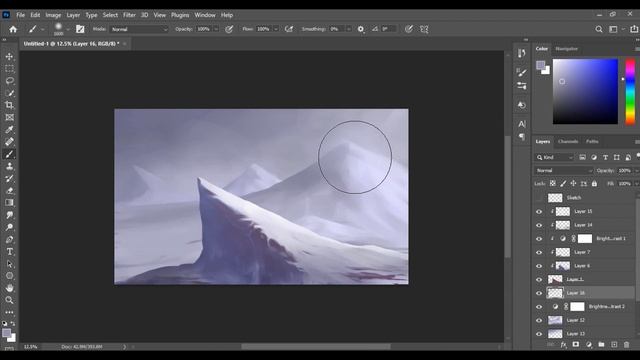640x360 pixels.
Task: Open the File menu
Action: (x=20, y=15)
